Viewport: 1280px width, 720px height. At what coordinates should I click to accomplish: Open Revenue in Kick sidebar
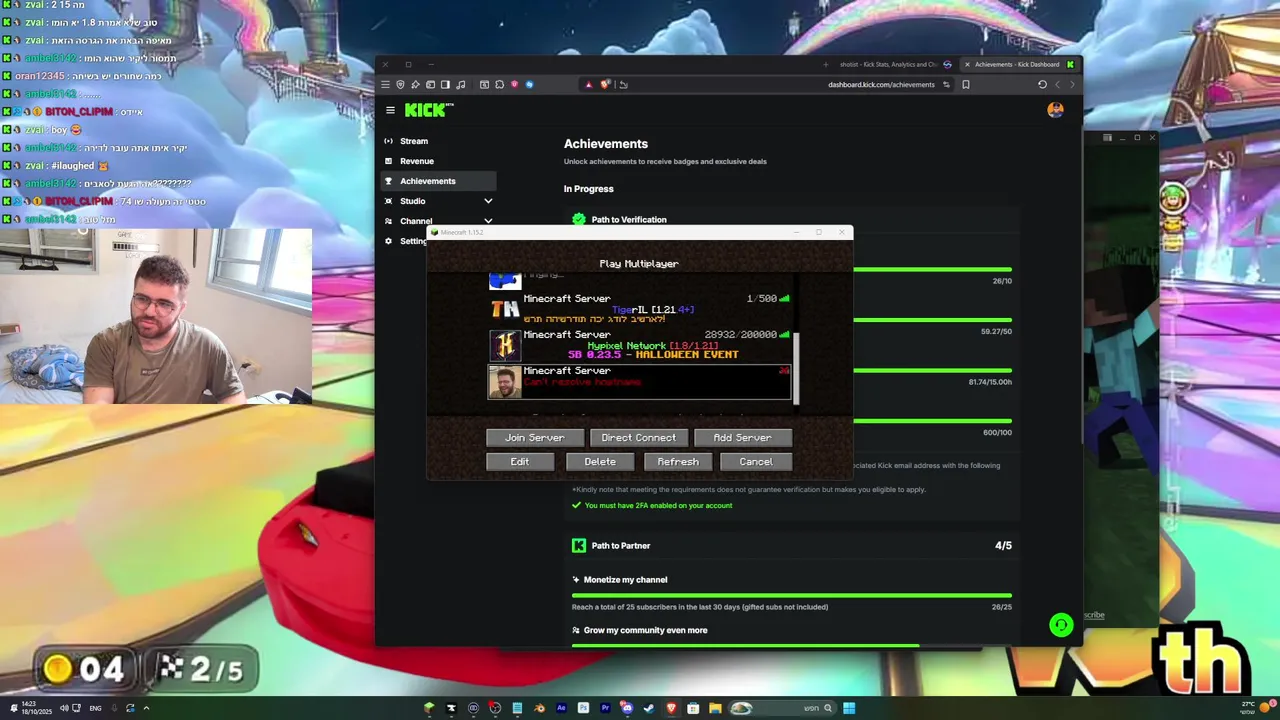[x=417, y=161]
